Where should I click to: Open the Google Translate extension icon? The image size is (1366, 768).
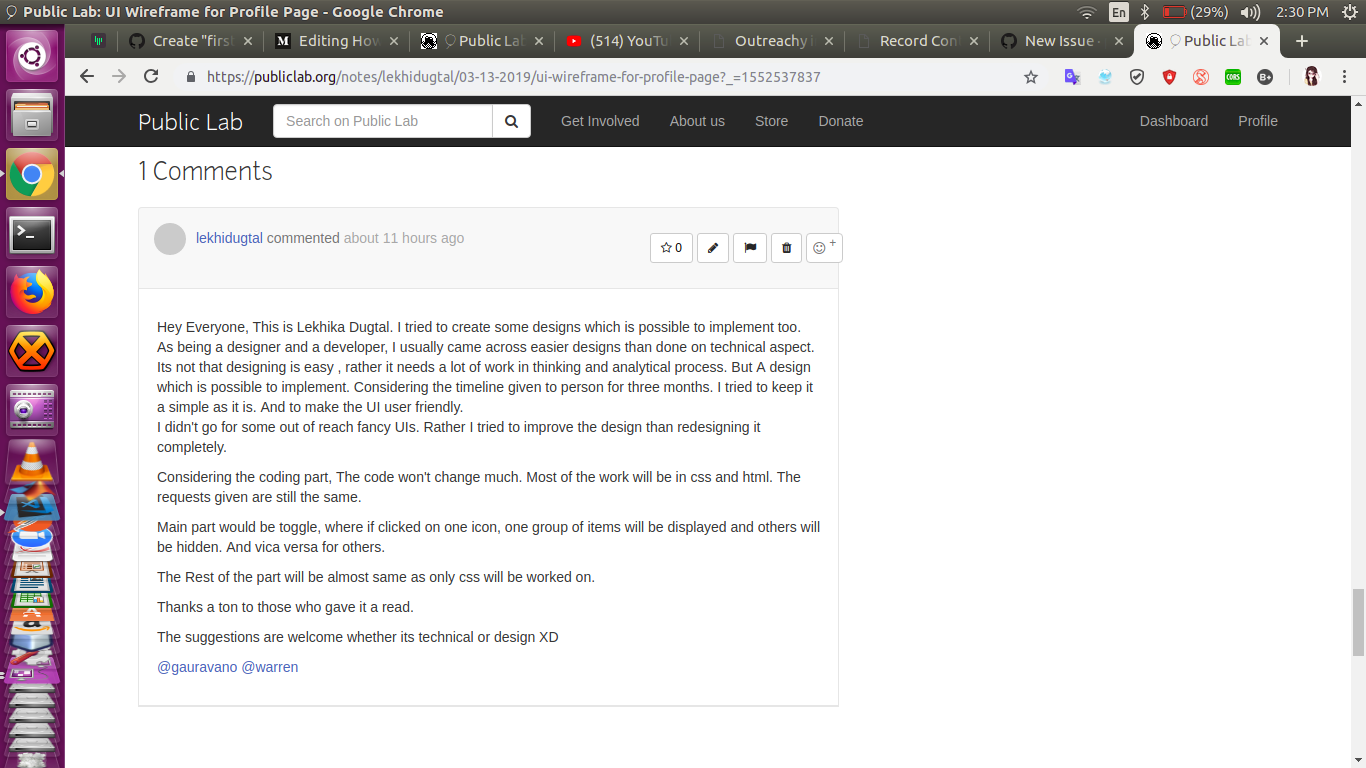click(1072, 77)
